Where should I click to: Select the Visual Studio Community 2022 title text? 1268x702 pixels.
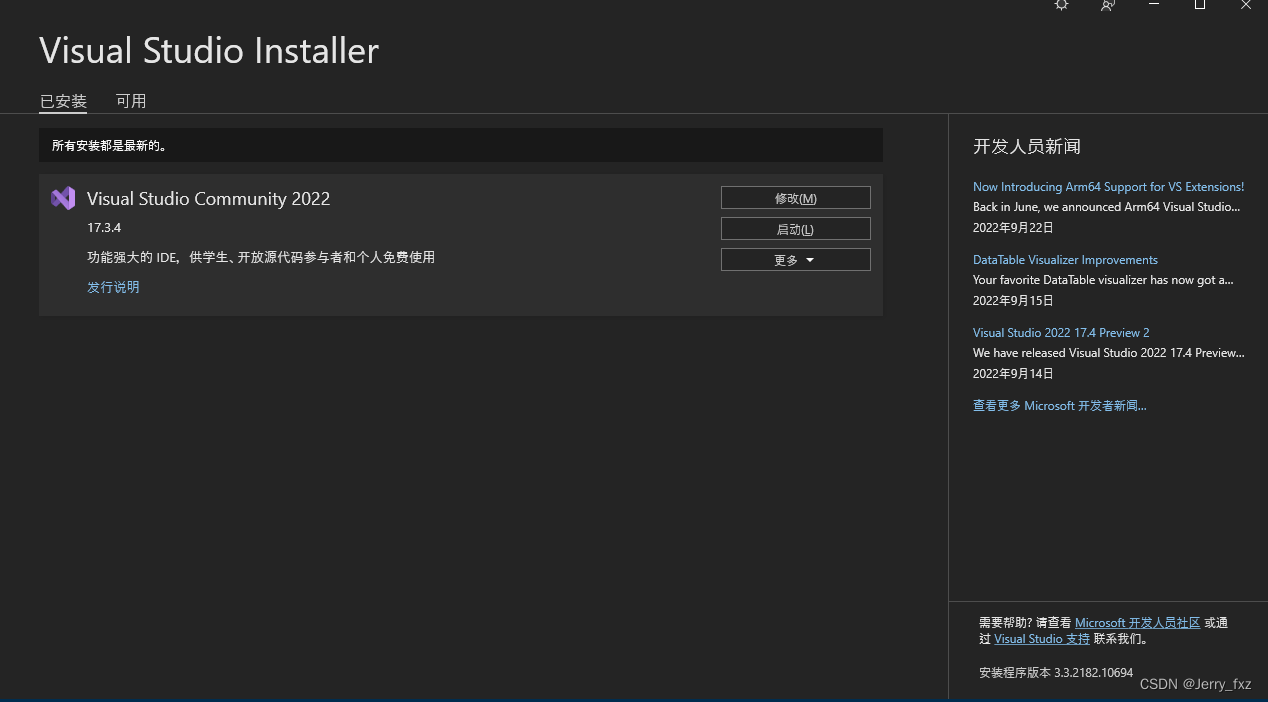[208, 198]
